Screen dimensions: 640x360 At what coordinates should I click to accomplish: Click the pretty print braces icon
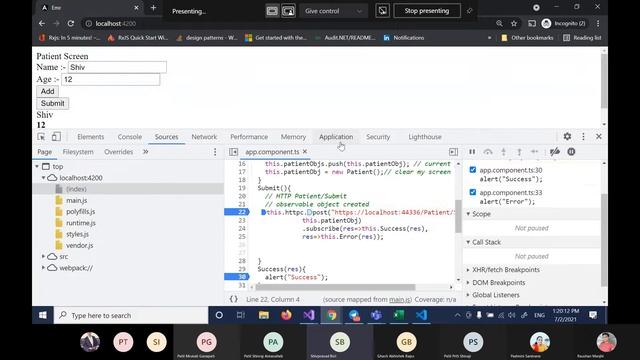[233, 299]
